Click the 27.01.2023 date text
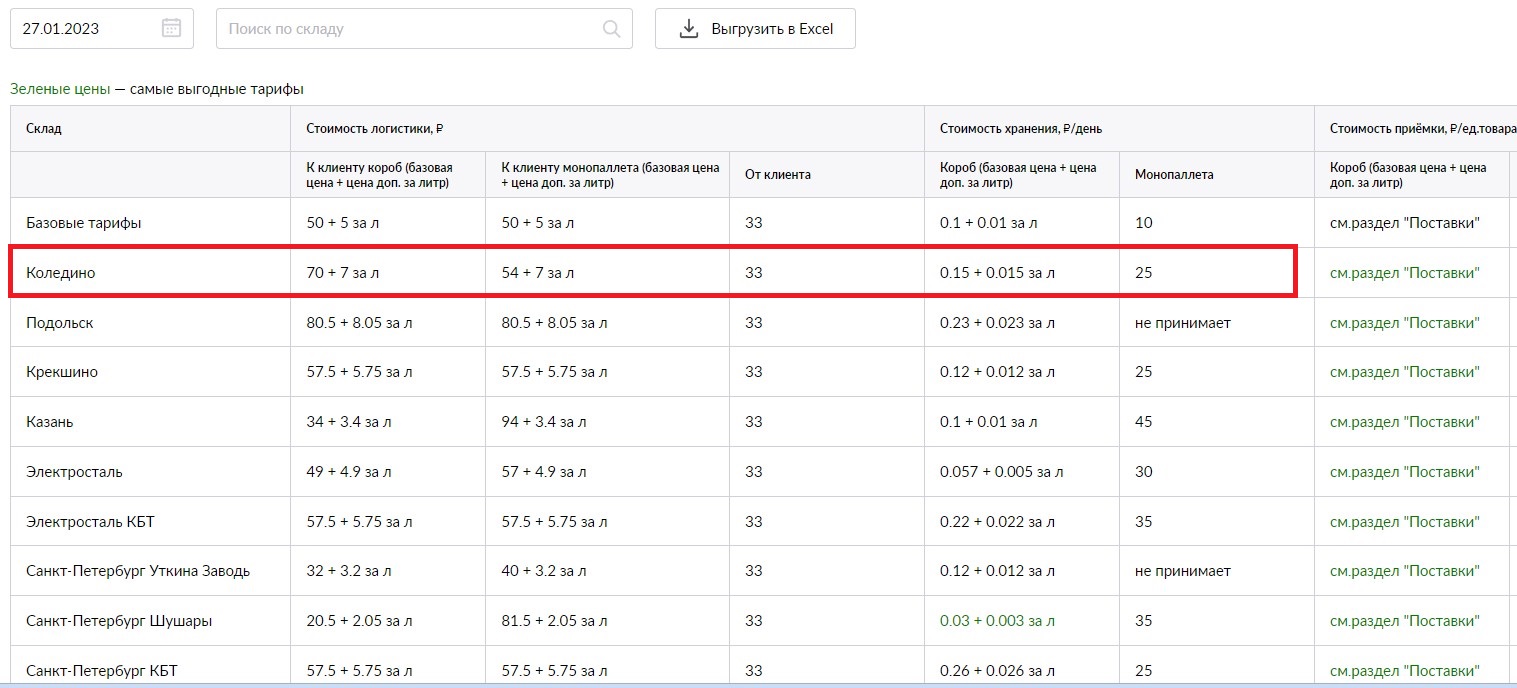This screenshot has width=1517, height=688. [x=60, y=29]
